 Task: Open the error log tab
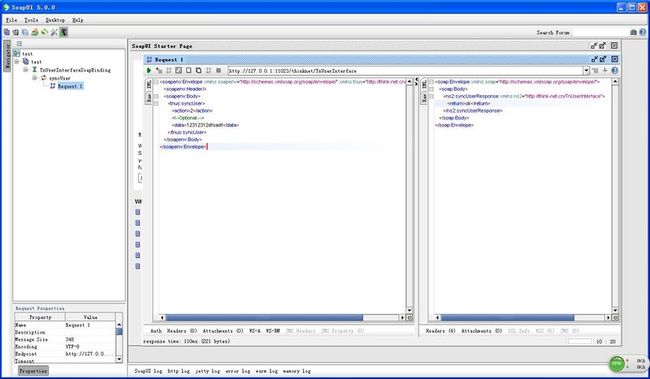click(238, 371)
